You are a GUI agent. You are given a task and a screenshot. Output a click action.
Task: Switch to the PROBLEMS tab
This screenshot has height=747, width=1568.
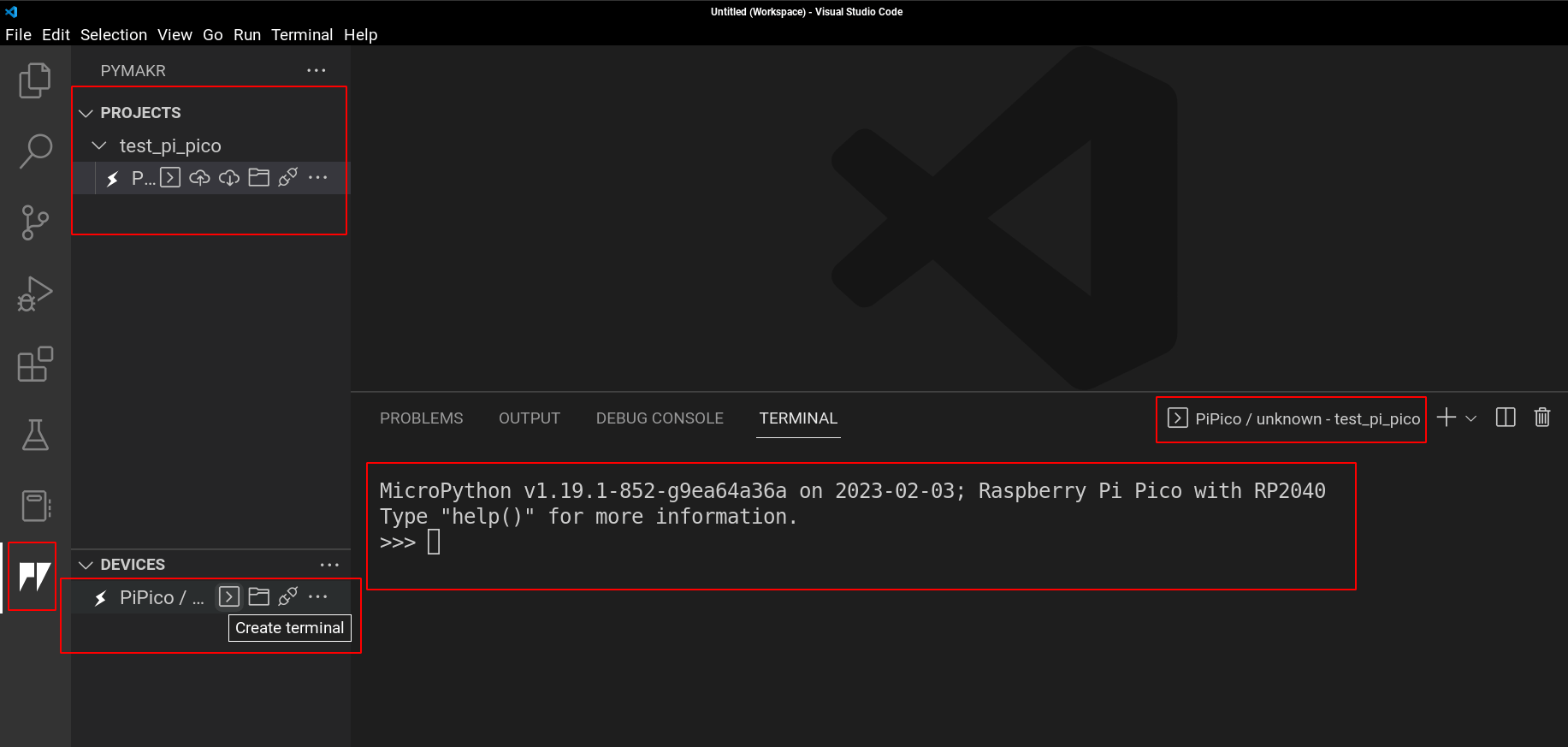click(x=421, y=418)
